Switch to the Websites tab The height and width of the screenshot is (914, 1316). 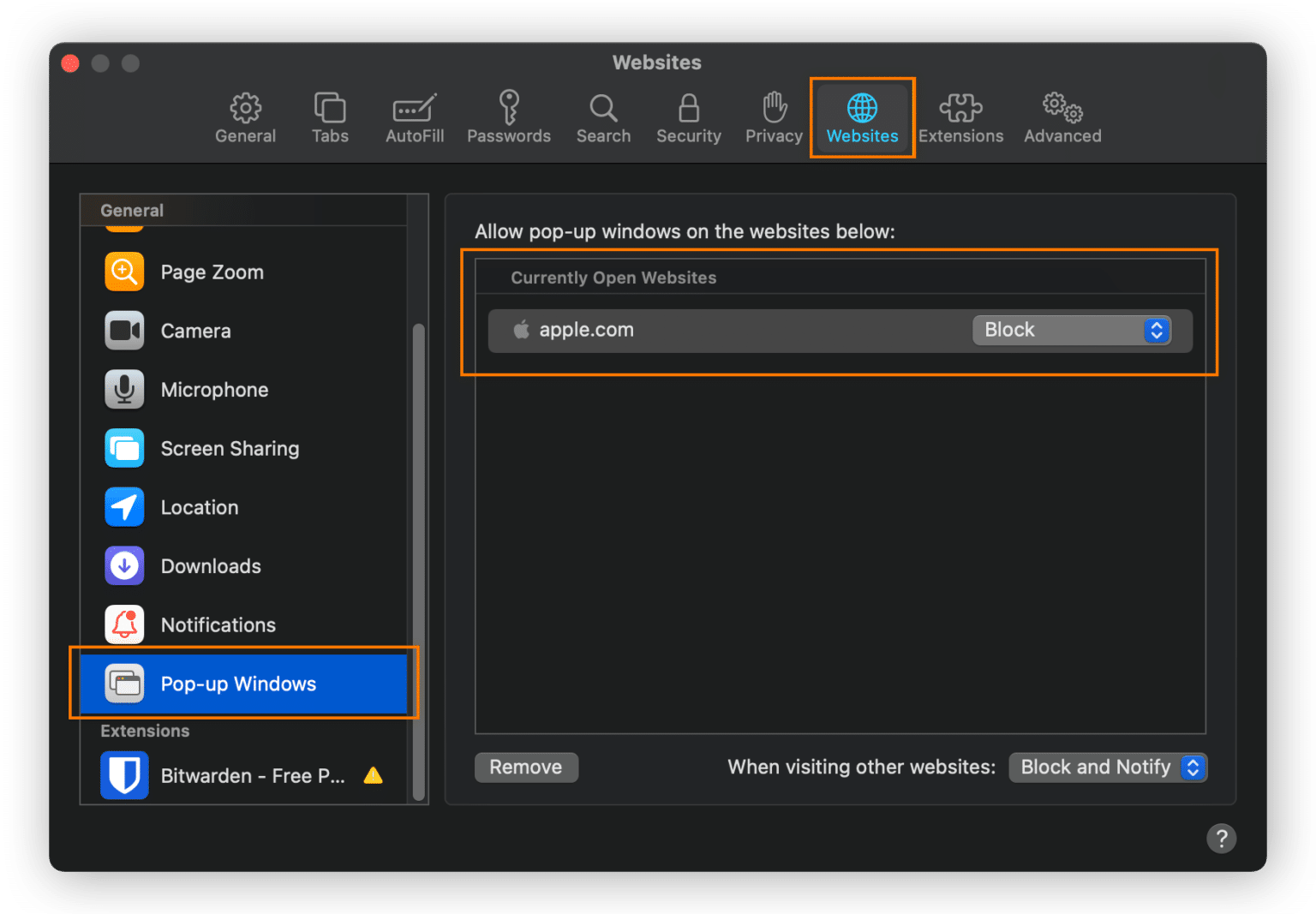862,117
